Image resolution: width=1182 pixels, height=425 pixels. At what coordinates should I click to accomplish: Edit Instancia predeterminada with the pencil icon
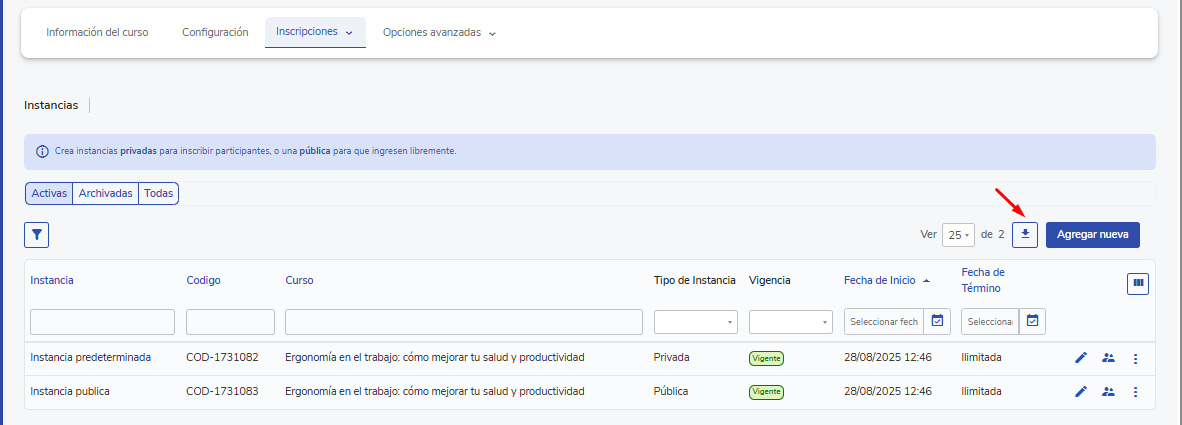[x=1081, y=358]
